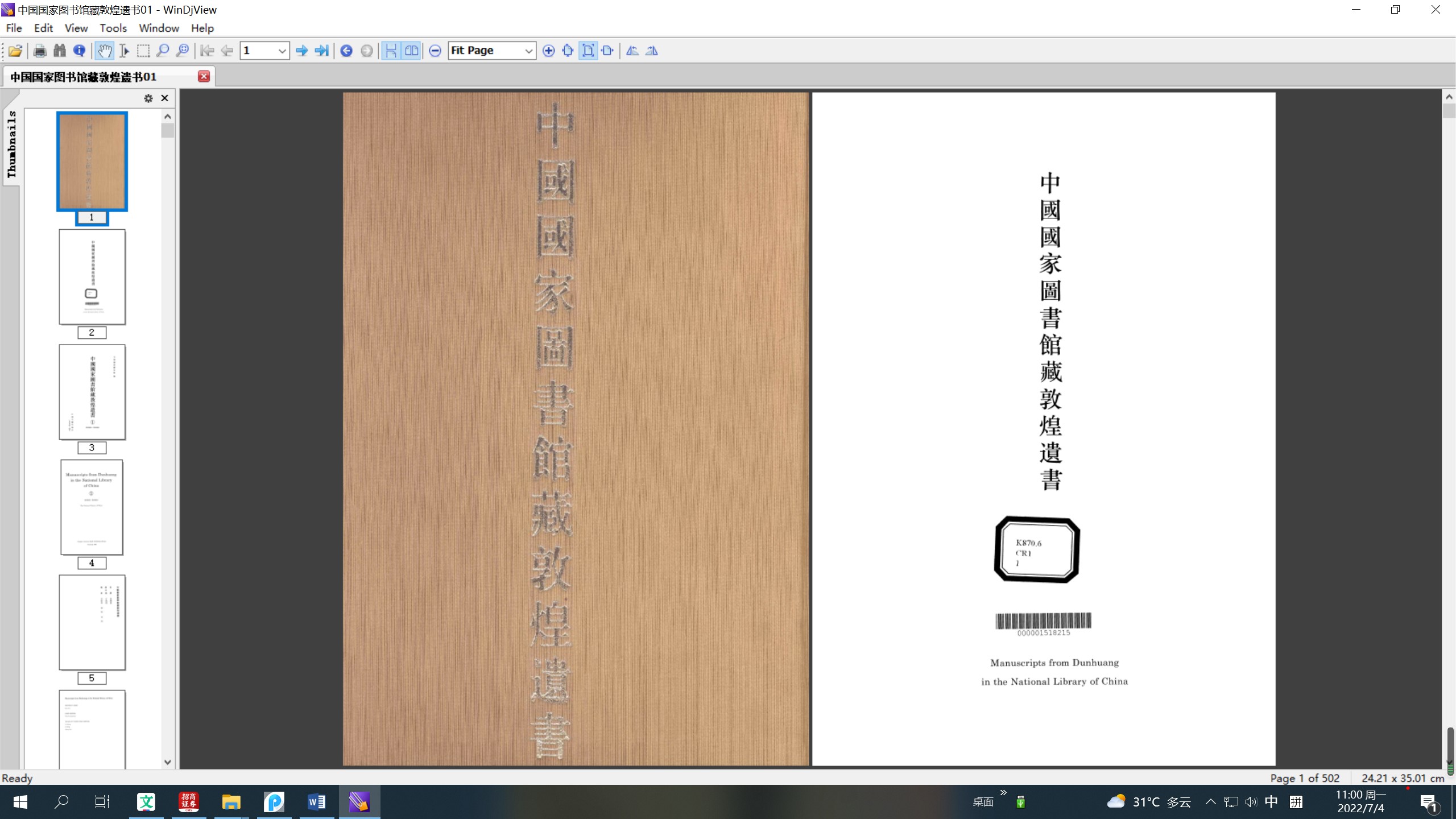Open the Tools menu
This screenshot has width=1456, height=819.
(x=113, y=28)
